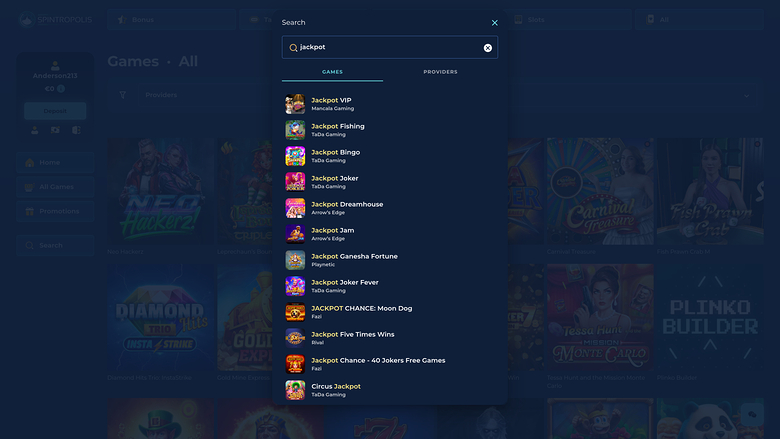Image resolution: width=780 pixels, height=439 pixels.
Task: Open the Neo Hackerz game thumbnail
Action: [x=160, y=191]
